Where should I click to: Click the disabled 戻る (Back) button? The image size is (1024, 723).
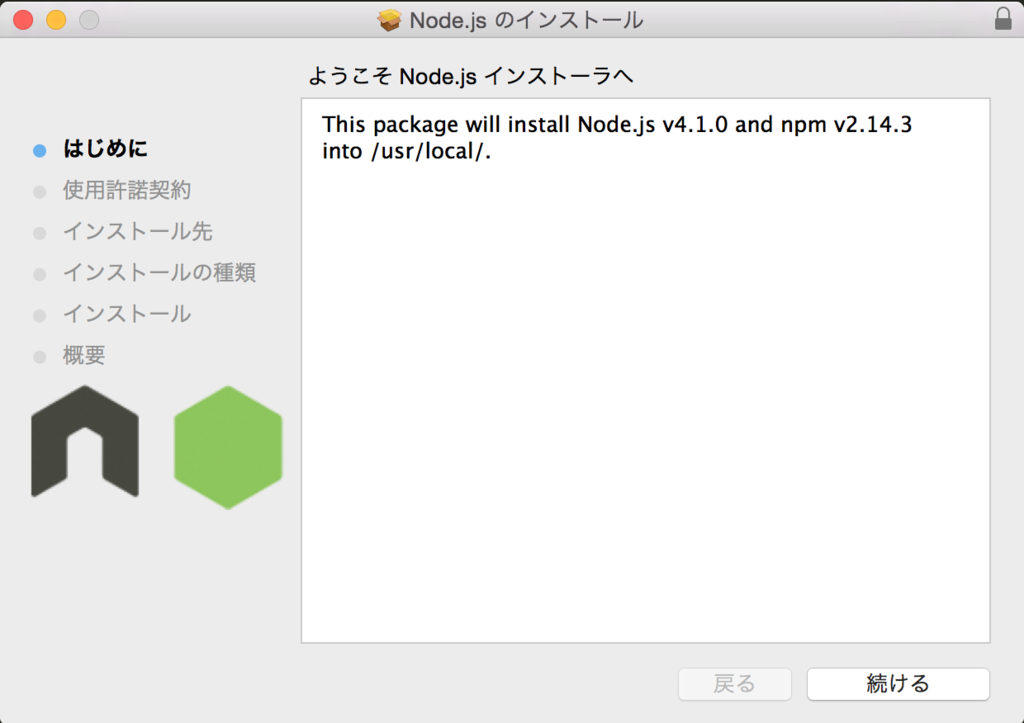735,684
